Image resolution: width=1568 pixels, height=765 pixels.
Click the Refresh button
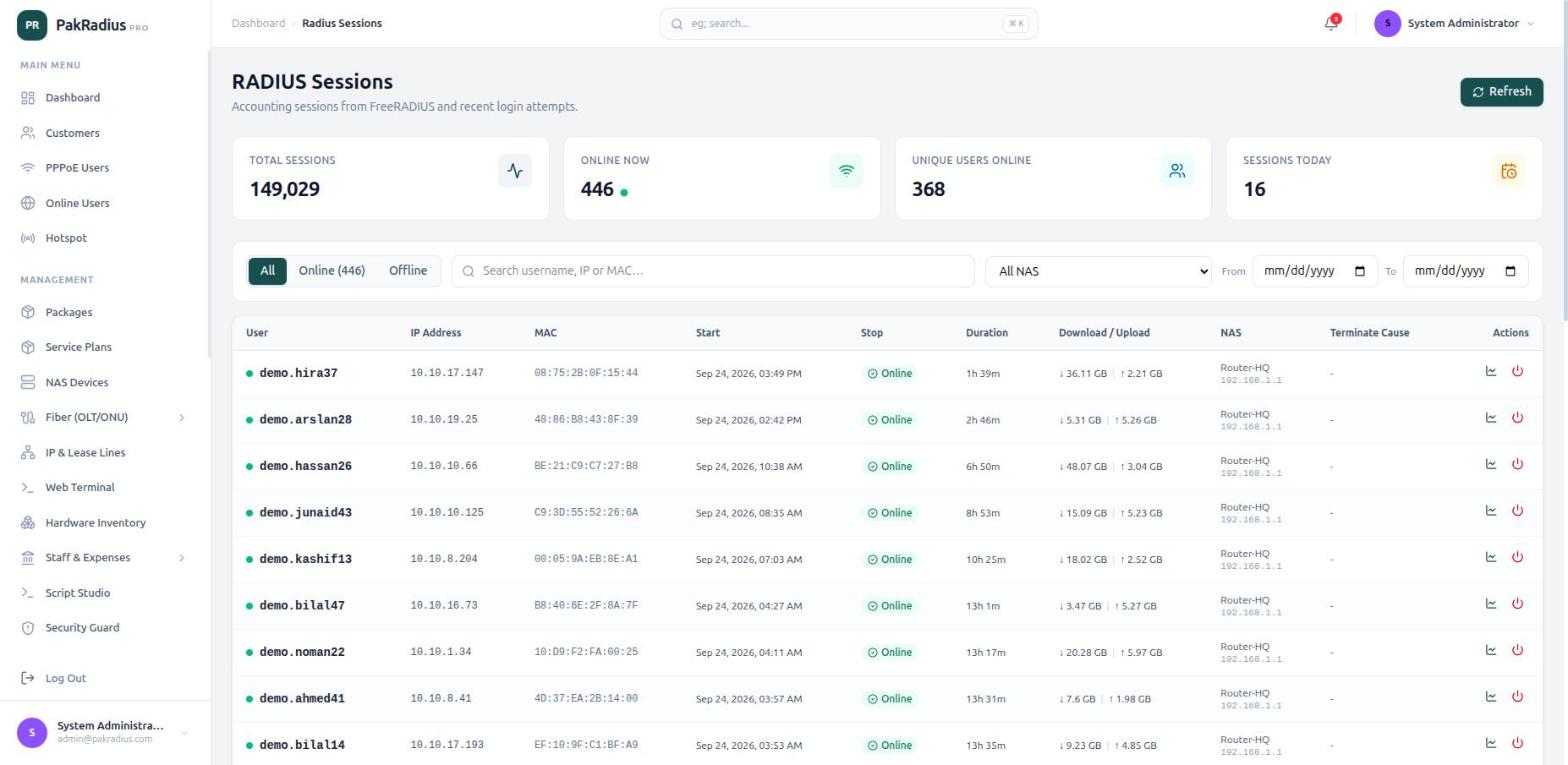[x=1501, y=91]
